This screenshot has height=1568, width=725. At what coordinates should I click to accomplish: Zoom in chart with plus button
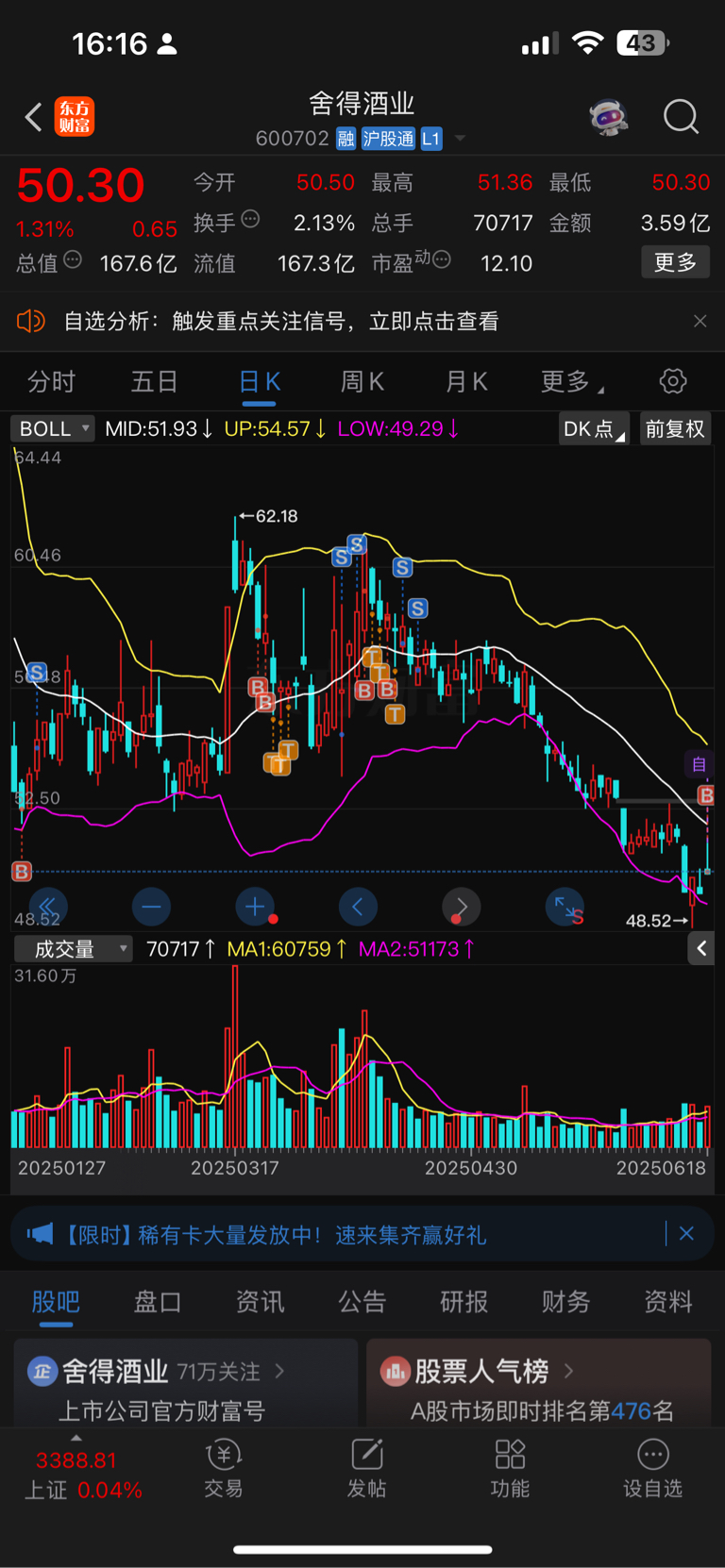point(255,907)
